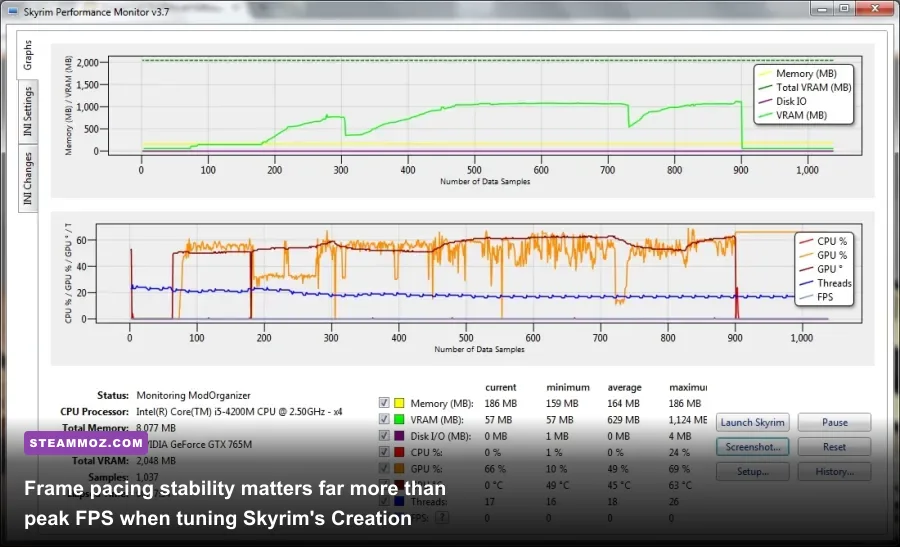900x547 pixels.
Task: Close the Skyrim Performance Monitor window
Action: click(875, 9)
